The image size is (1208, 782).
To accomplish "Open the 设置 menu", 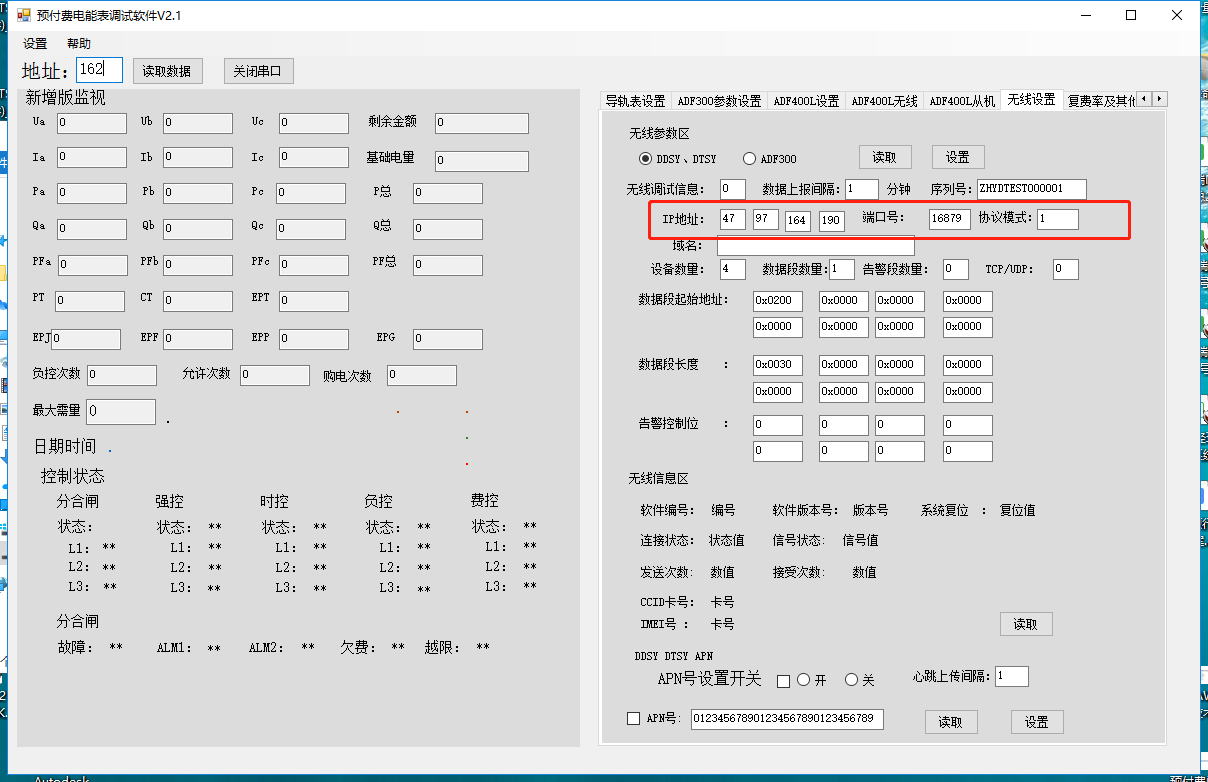I will (x=35, y=44).
